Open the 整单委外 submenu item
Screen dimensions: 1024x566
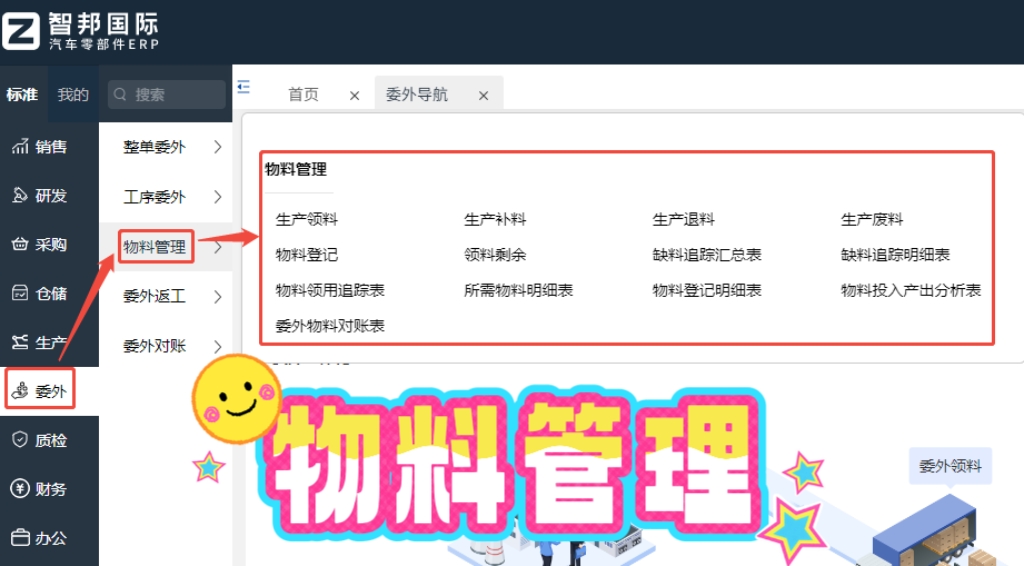click(x=155, y=147)
